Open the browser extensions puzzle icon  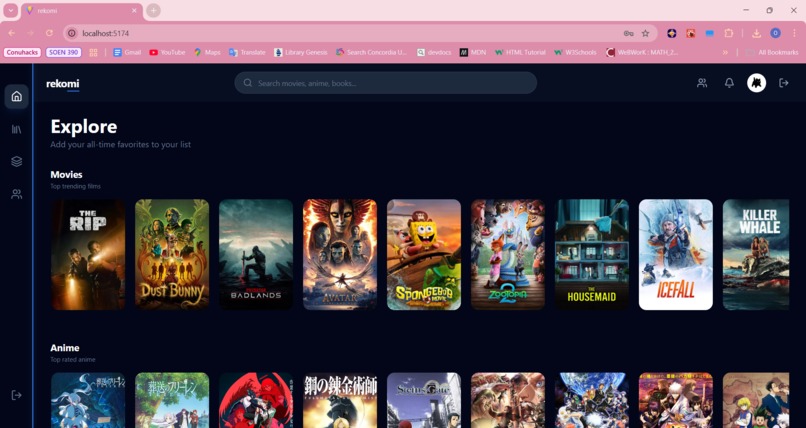pyautogui.click(x=728, y=33)
